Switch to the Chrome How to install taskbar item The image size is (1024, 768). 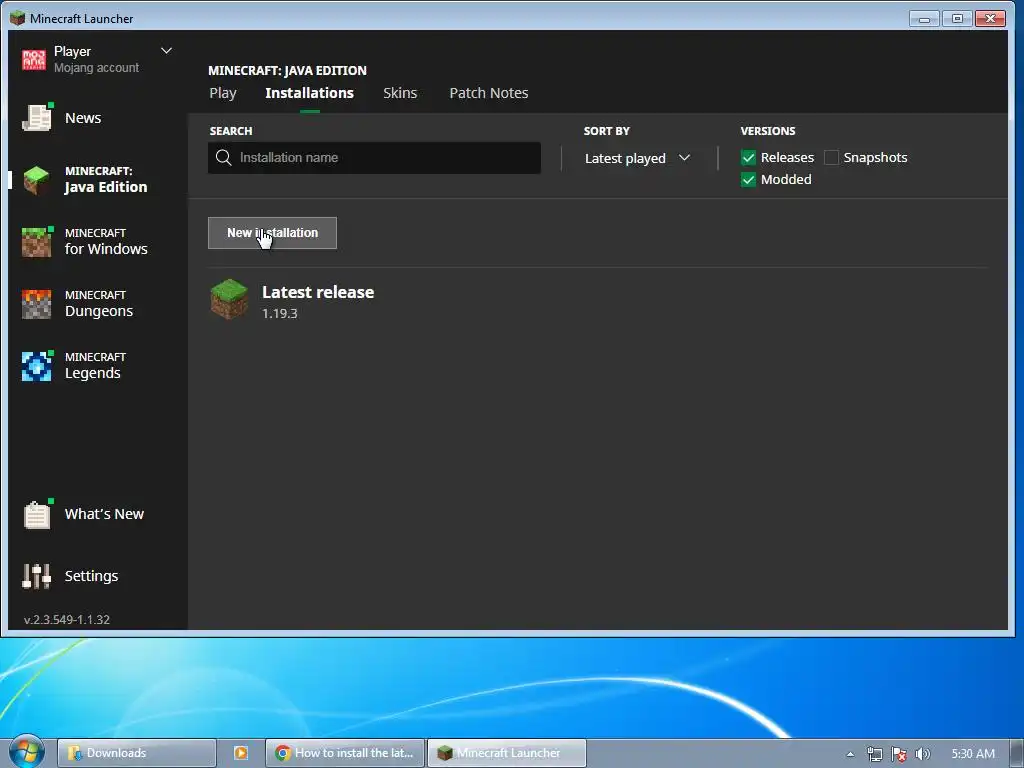(345, 753)
